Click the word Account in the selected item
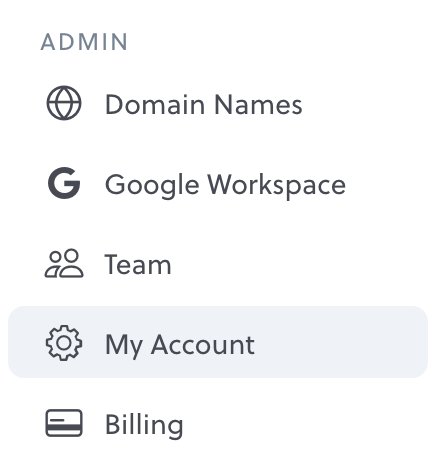 click(x=203, y=344)
